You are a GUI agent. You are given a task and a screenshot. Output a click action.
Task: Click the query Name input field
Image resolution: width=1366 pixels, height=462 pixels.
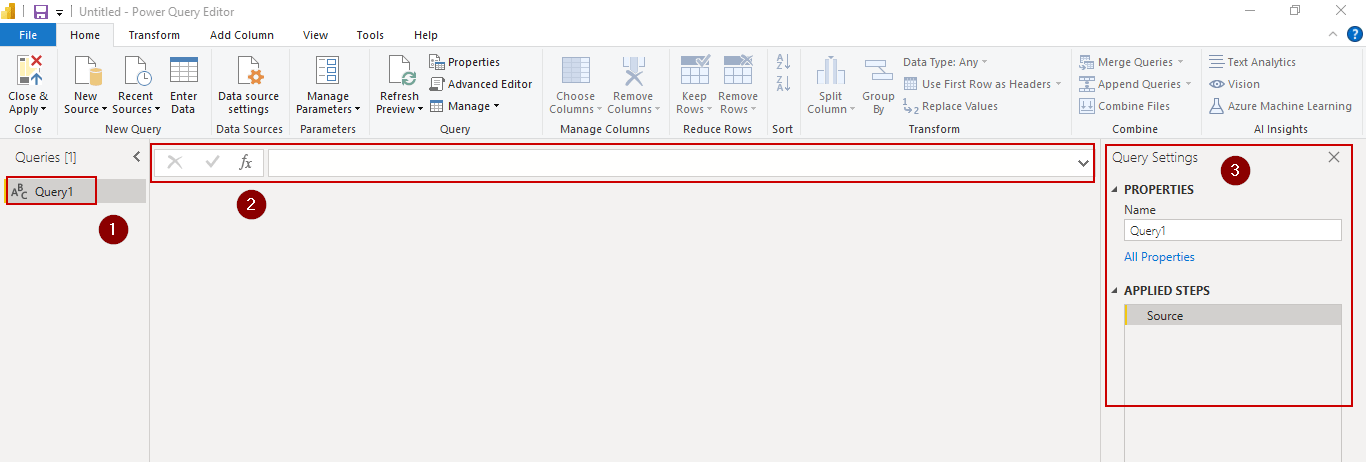point(1233,230)
